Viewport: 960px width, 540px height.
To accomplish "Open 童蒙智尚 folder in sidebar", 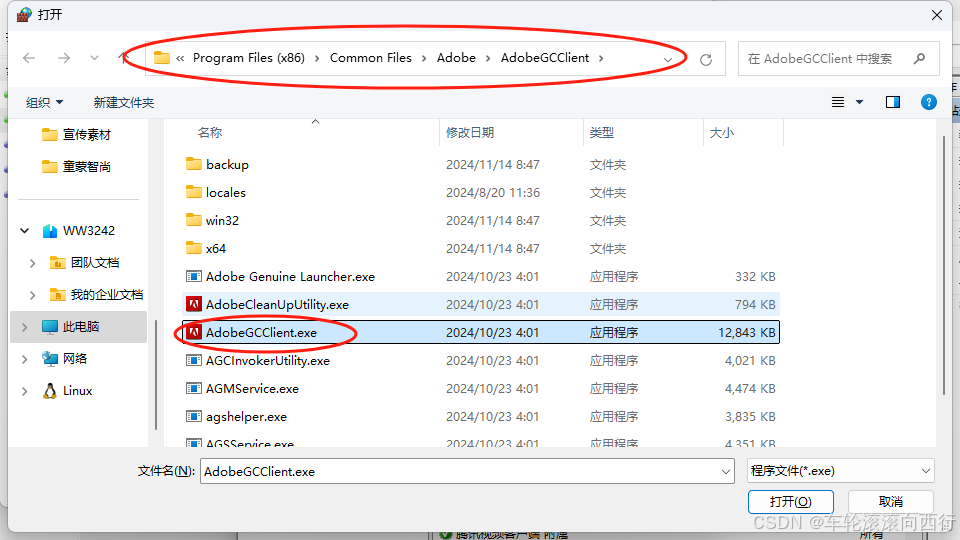I will coord(77,167).
